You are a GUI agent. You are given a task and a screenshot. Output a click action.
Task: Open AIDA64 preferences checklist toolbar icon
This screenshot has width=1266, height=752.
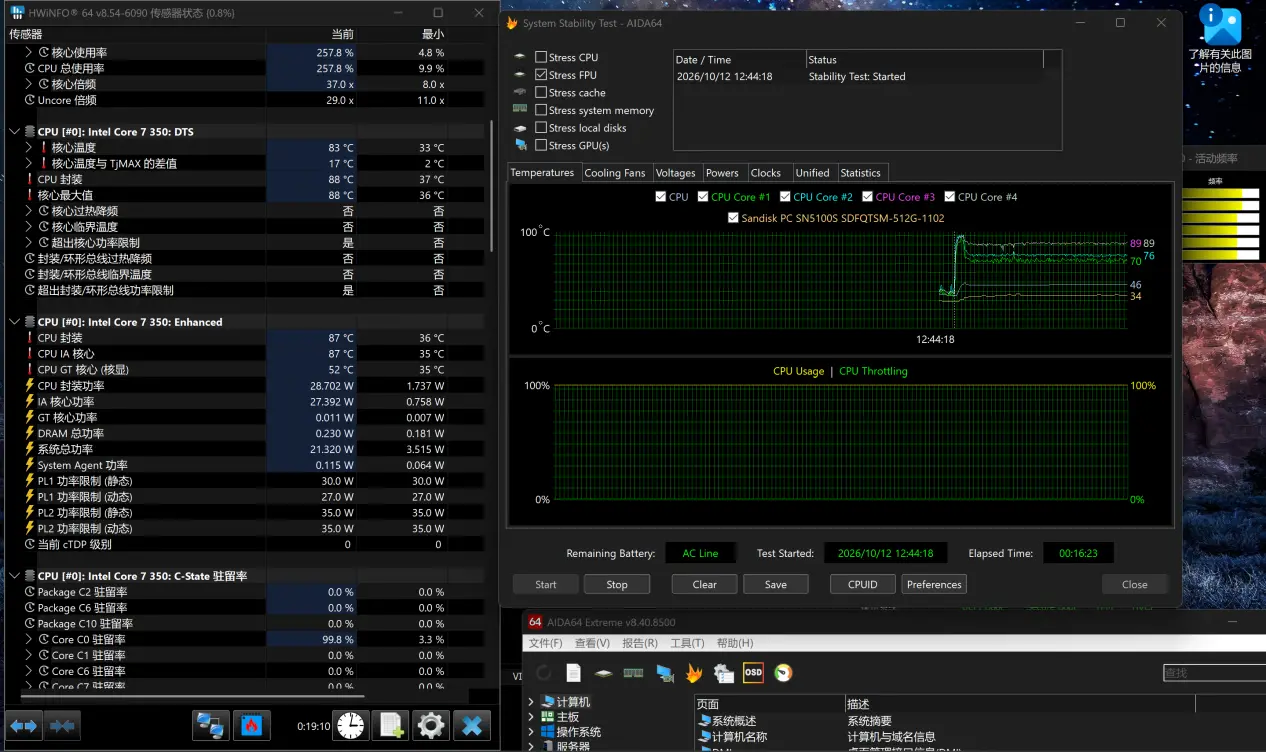[723, 673]
